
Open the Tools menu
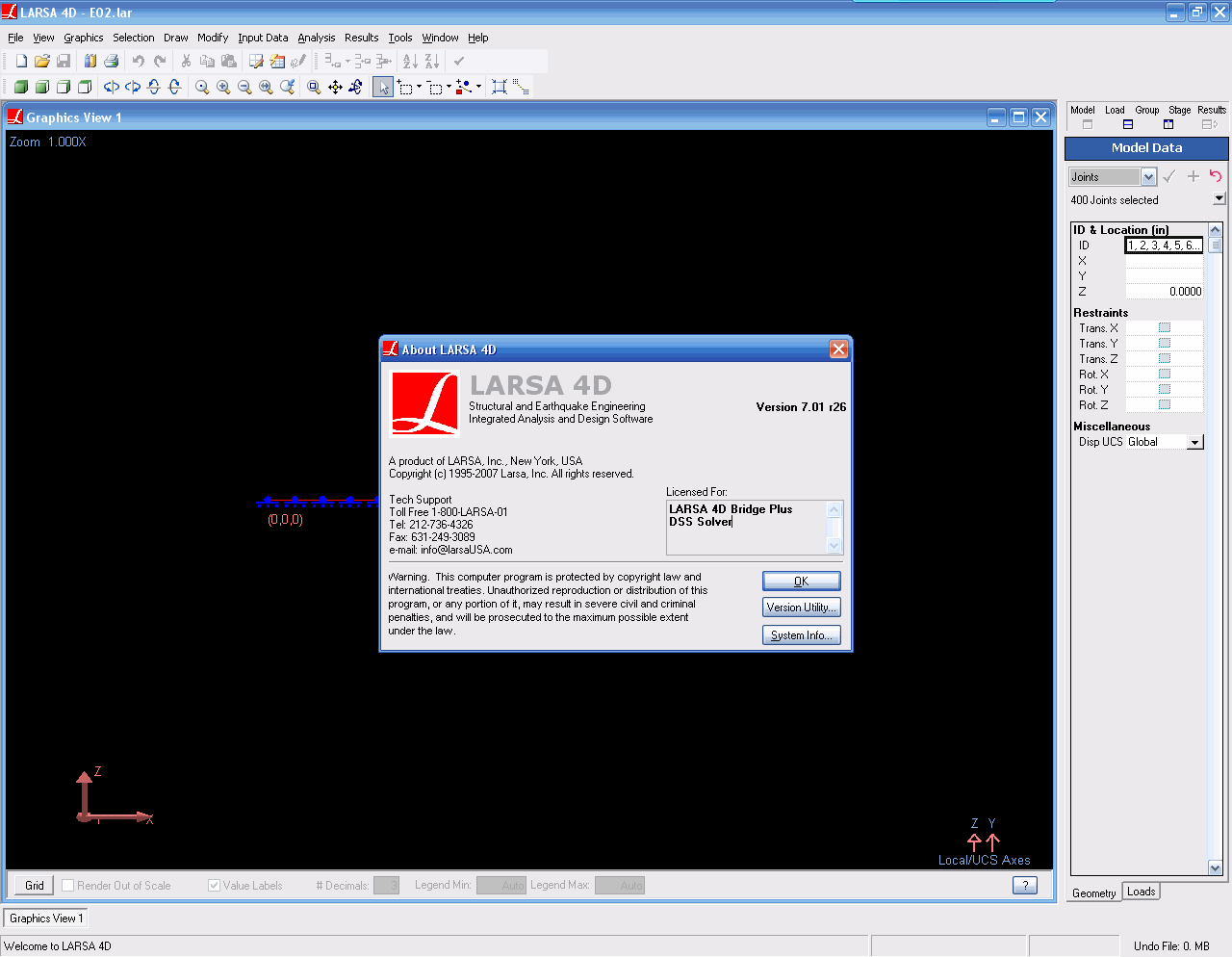point(400,38)
